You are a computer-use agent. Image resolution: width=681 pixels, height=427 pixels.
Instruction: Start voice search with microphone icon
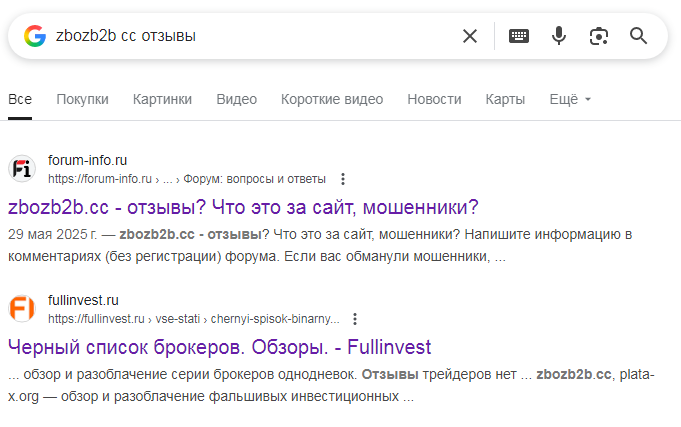tap(559, 36)
